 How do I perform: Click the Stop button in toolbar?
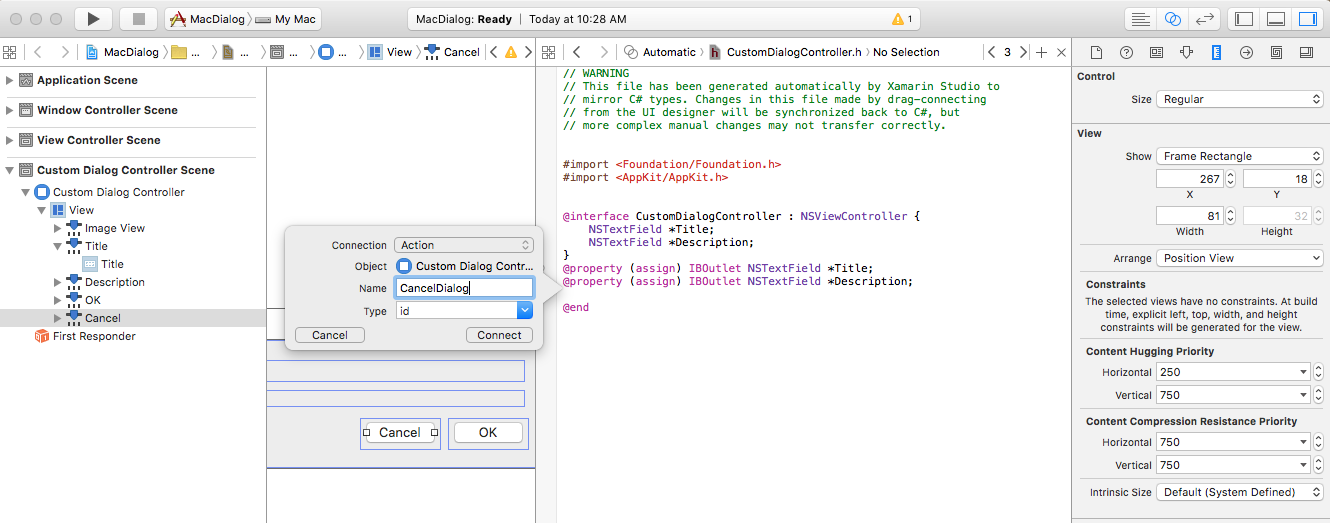coord(137,19)
